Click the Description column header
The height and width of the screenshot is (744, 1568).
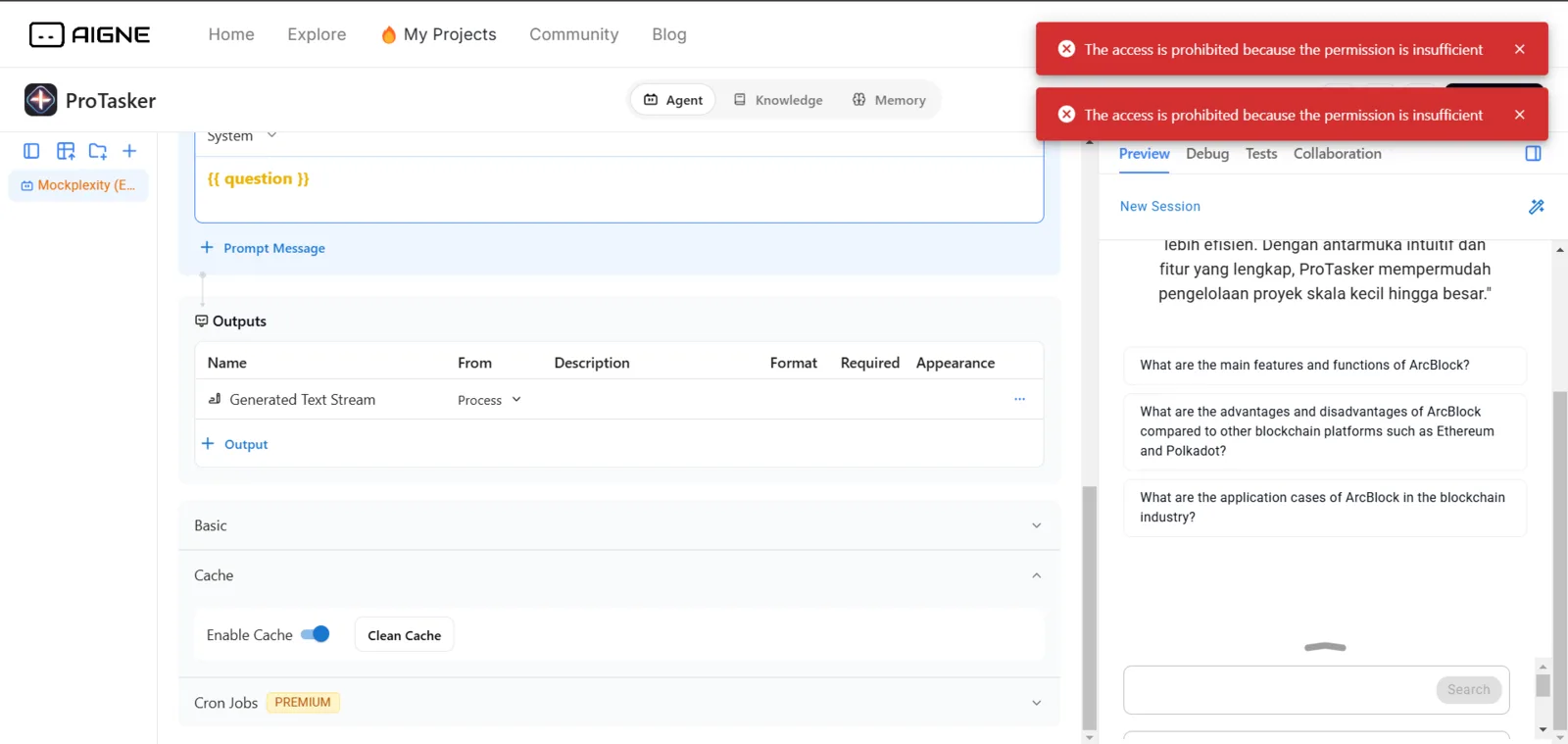tap(592, 363)
